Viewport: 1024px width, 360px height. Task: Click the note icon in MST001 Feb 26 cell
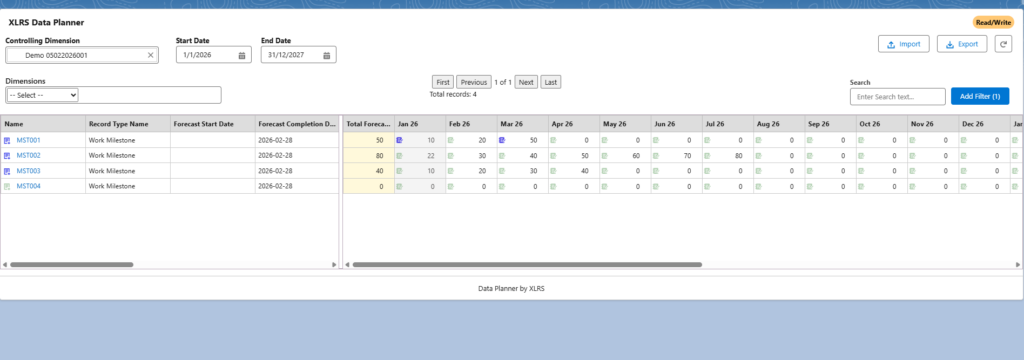coord(451,140)
